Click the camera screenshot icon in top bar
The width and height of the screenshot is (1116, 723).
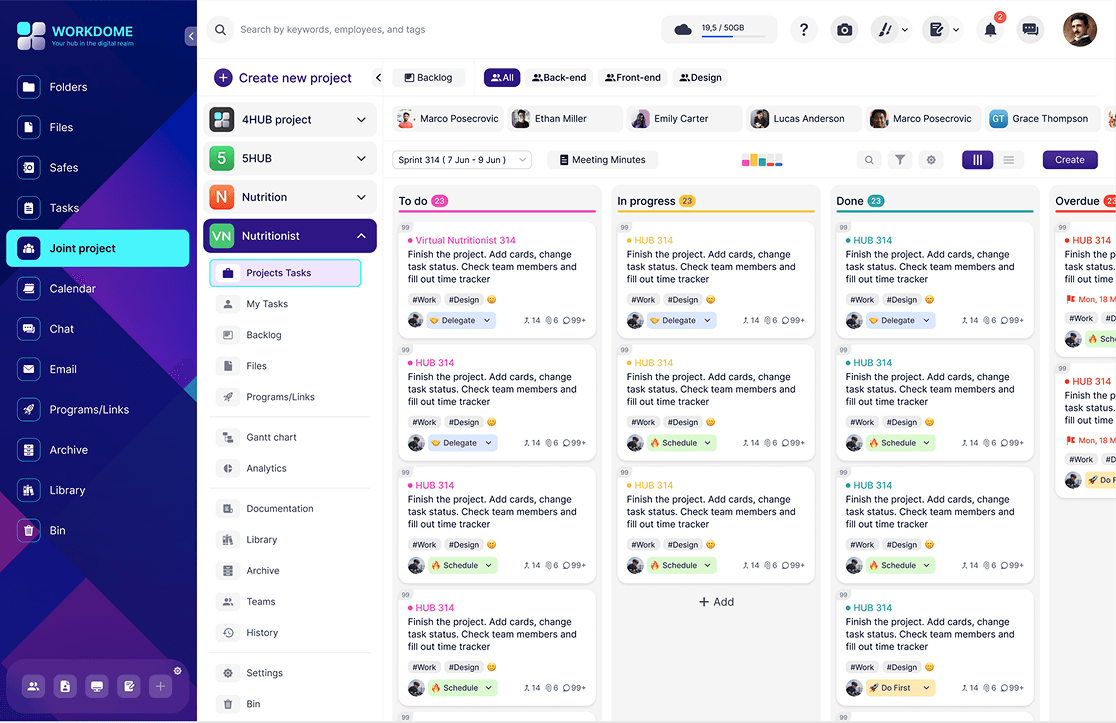point(845,30)
